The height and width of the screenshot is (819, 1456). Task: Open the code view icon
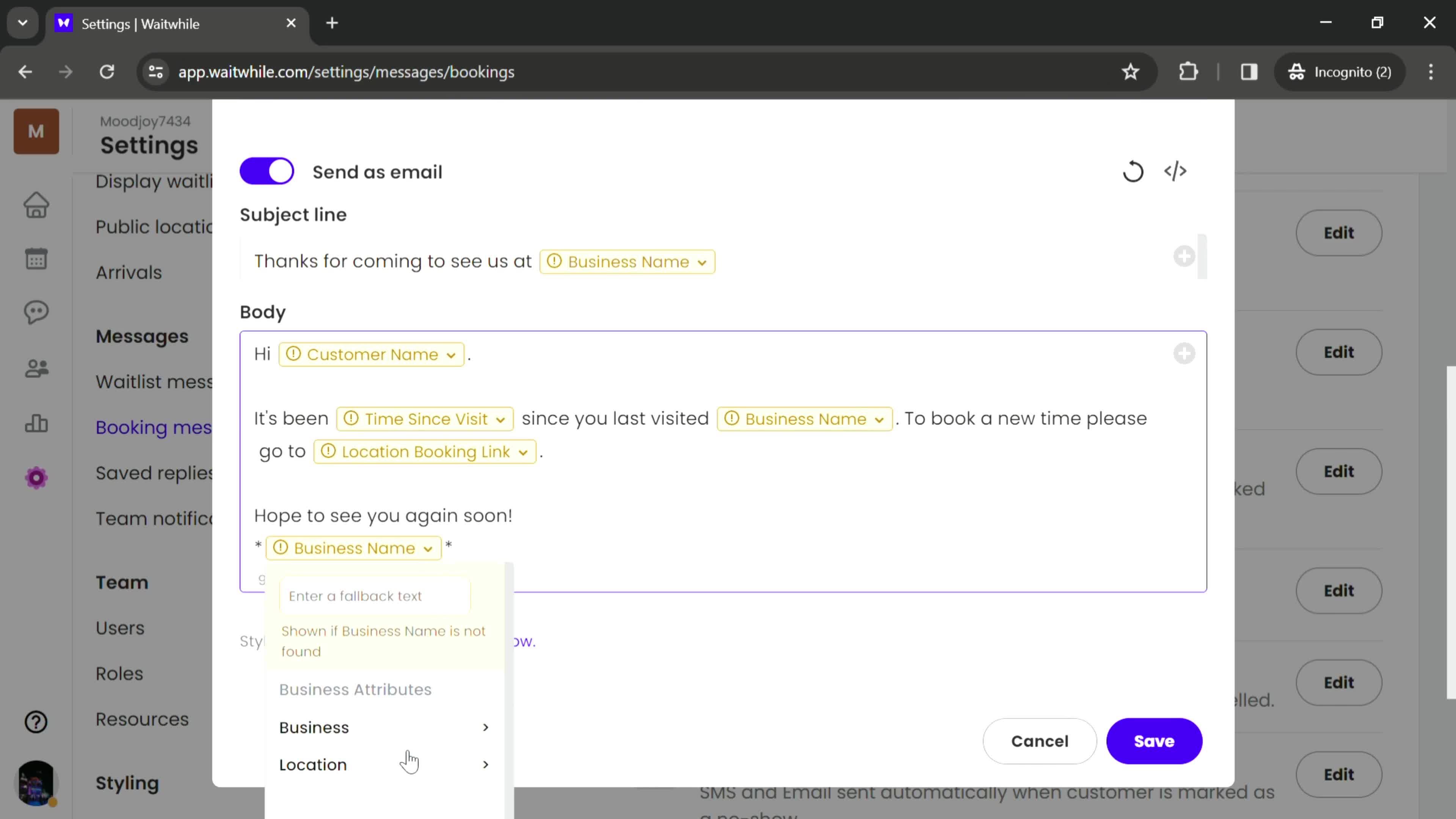pos(1175,171)
